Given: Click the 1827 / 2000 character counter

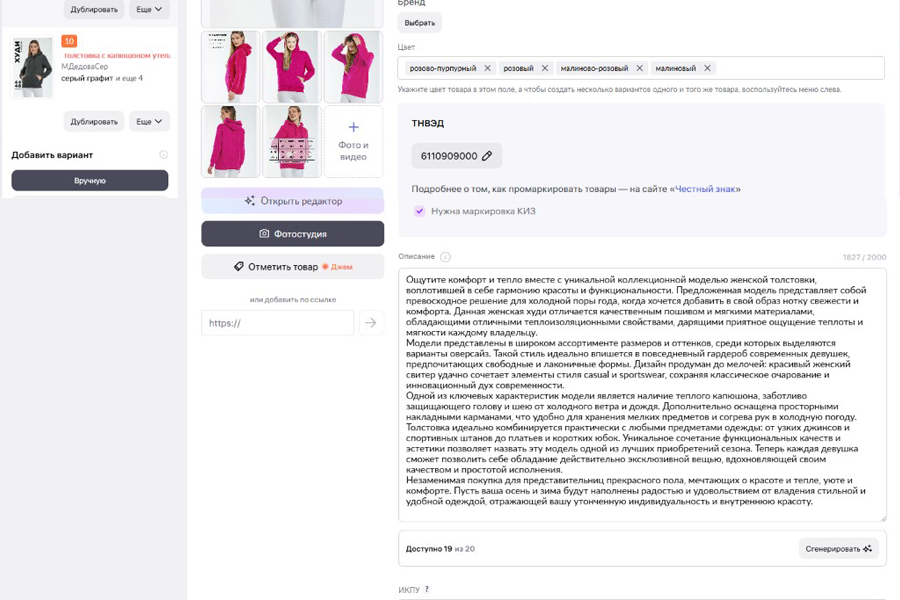Looking at the screenshot, I should click(864, 257).
